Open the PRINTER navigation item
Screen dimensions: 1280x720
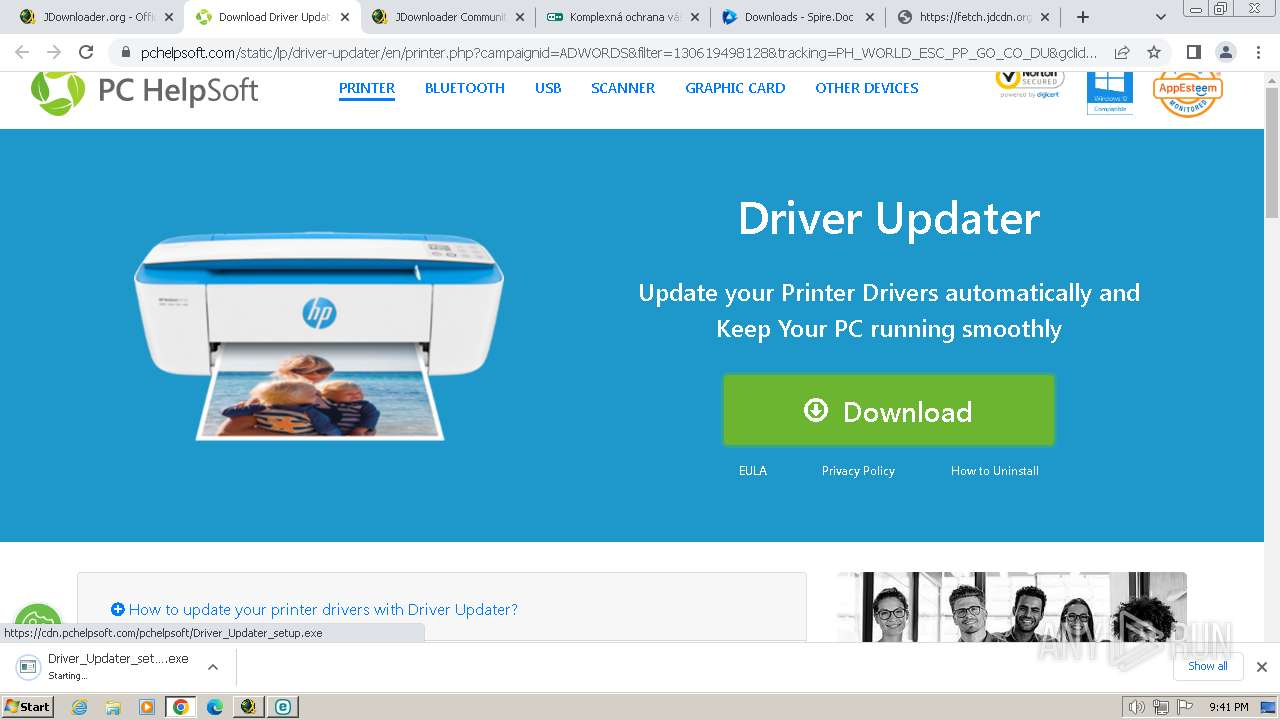click(x=367, y=88)
